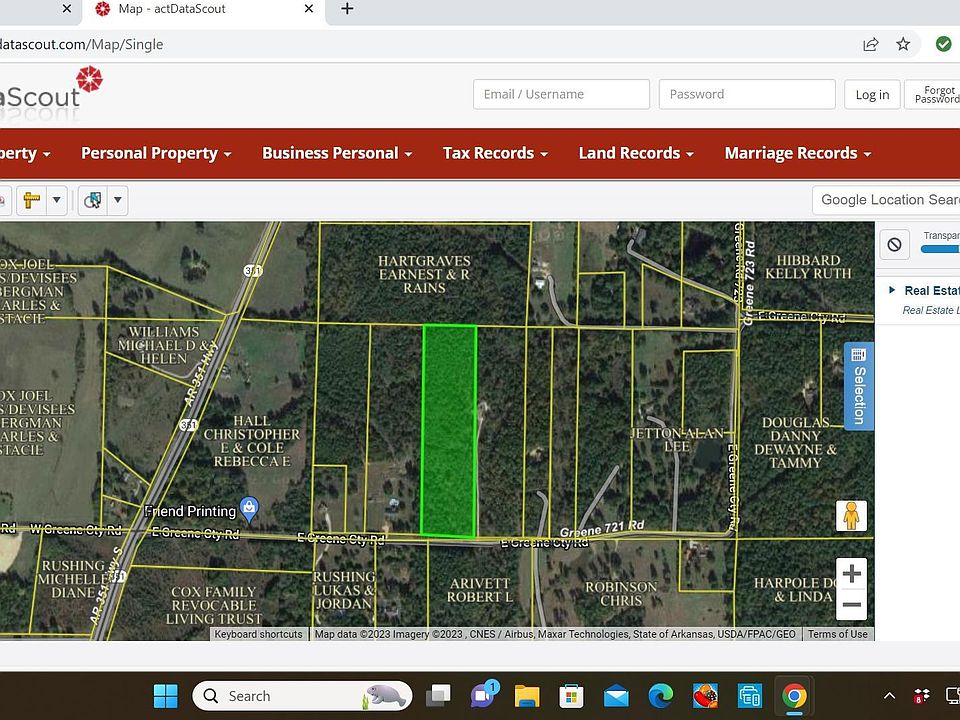960x720 pixels.
Task: Click the Email / Username field
Action: (x=561, y=94)
